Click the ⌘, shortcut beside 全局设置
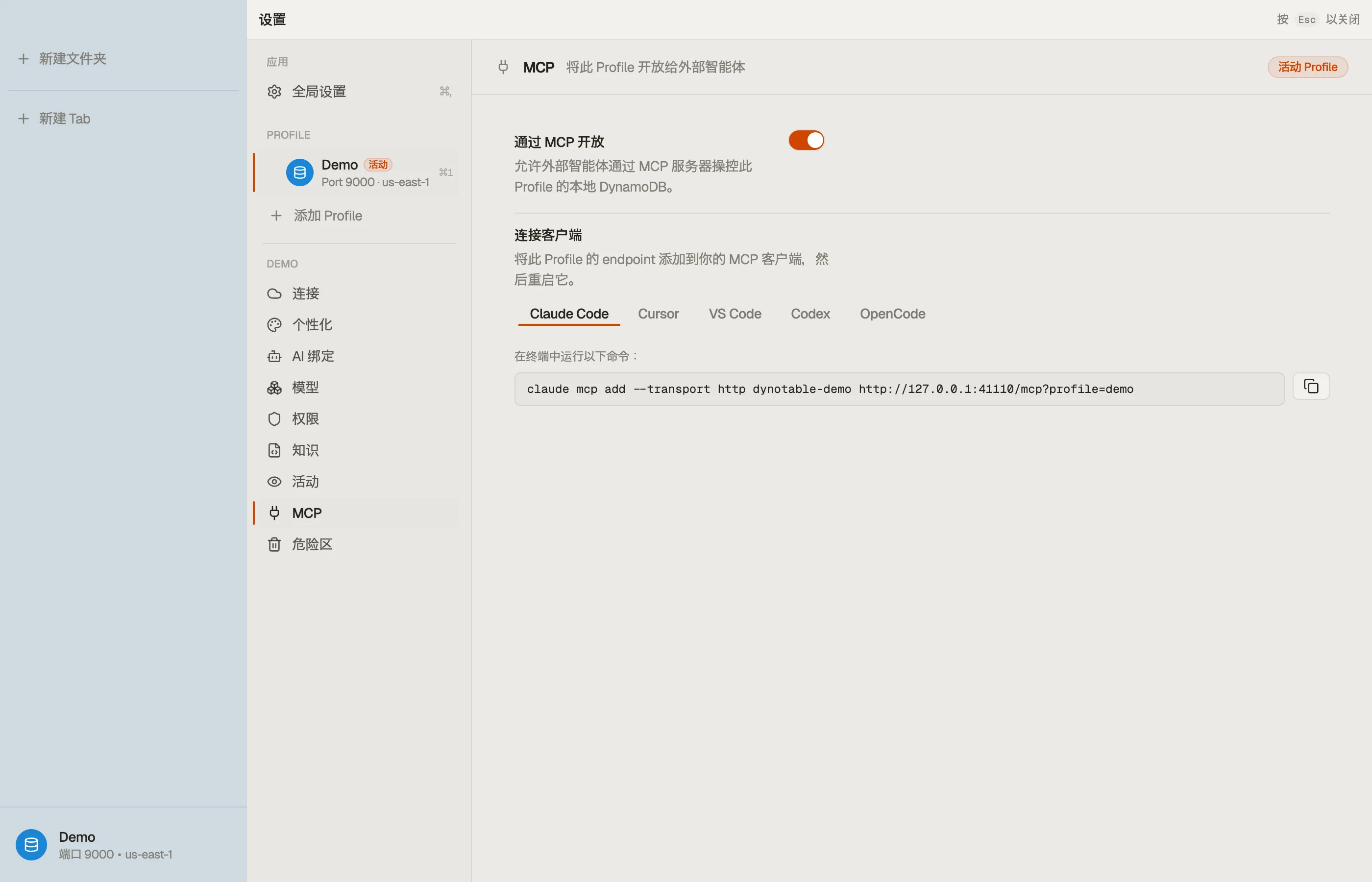Screen dimensions: 1372x882 (x=445, y=92)
